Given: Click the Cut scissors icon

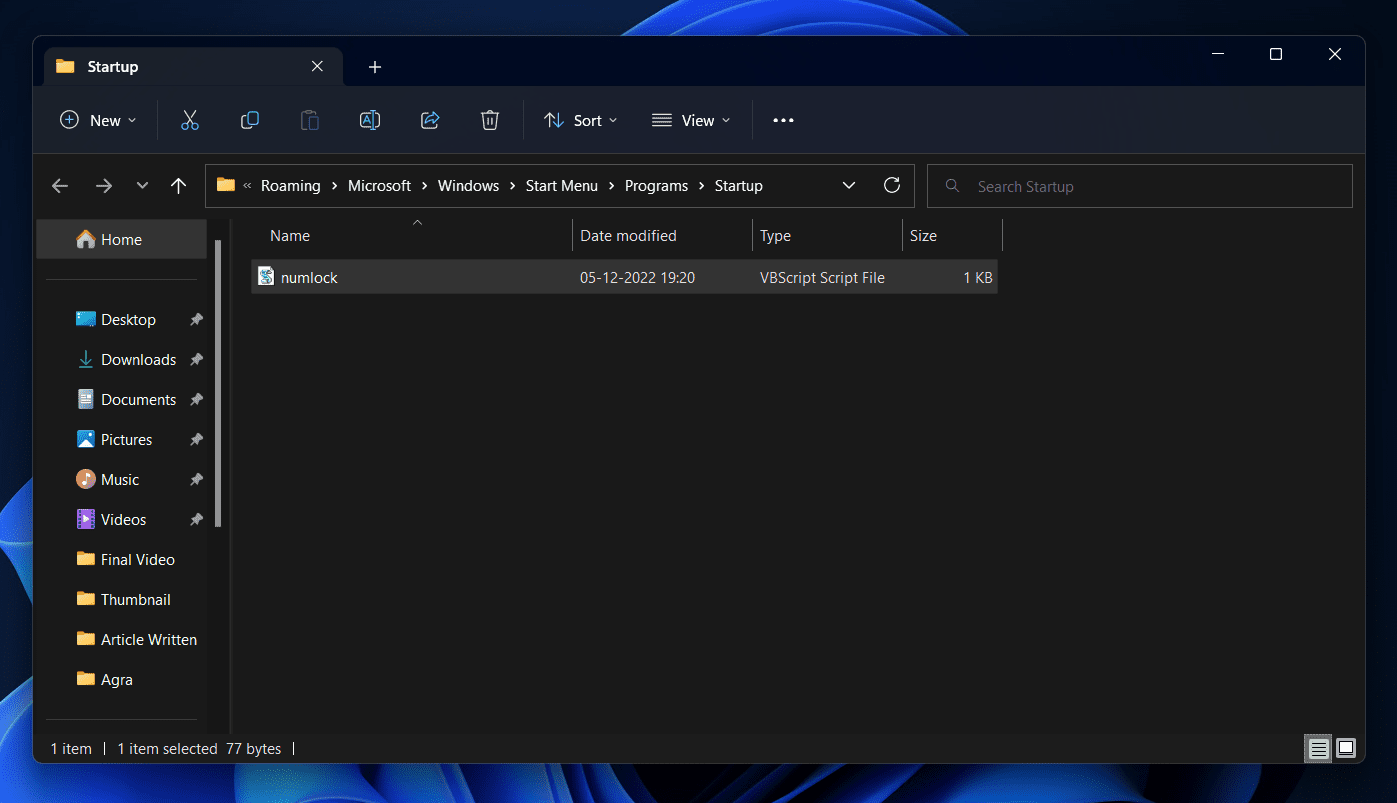Looking at the screenshot, I should point(190,120).
